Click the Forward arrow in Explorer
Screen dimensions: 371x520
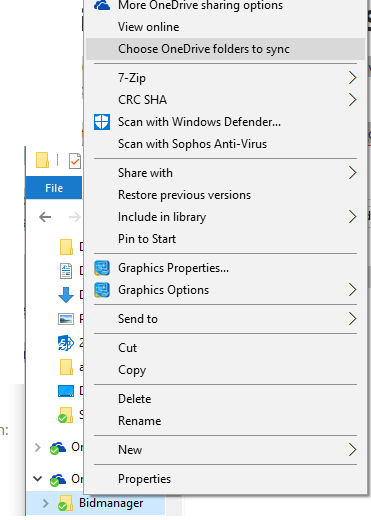tap(75, 217)
